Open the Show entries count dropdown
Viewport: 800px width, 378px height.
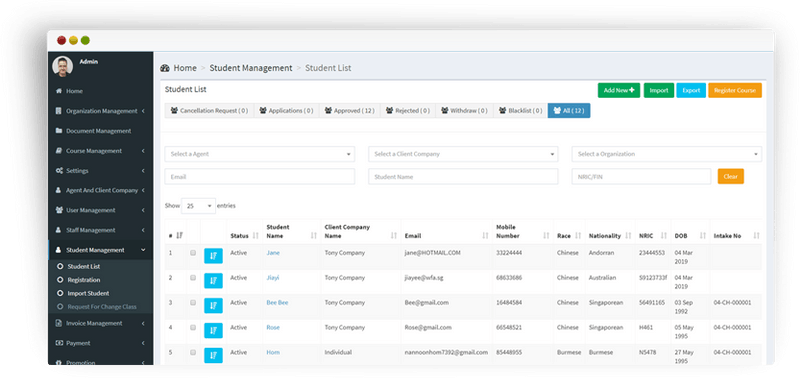click(198, 206)
